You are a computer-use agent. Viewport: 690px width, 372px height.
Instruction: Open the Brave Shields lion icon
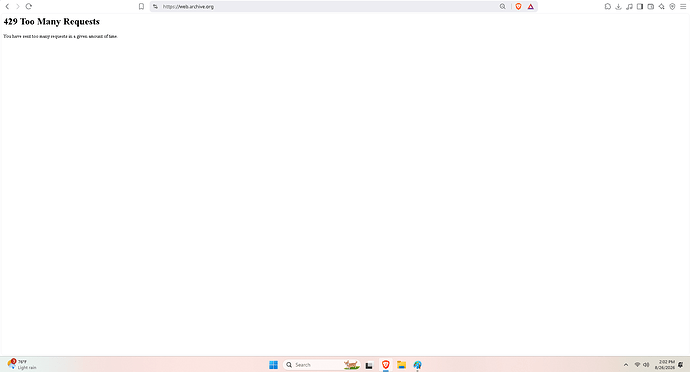point(518,7)
